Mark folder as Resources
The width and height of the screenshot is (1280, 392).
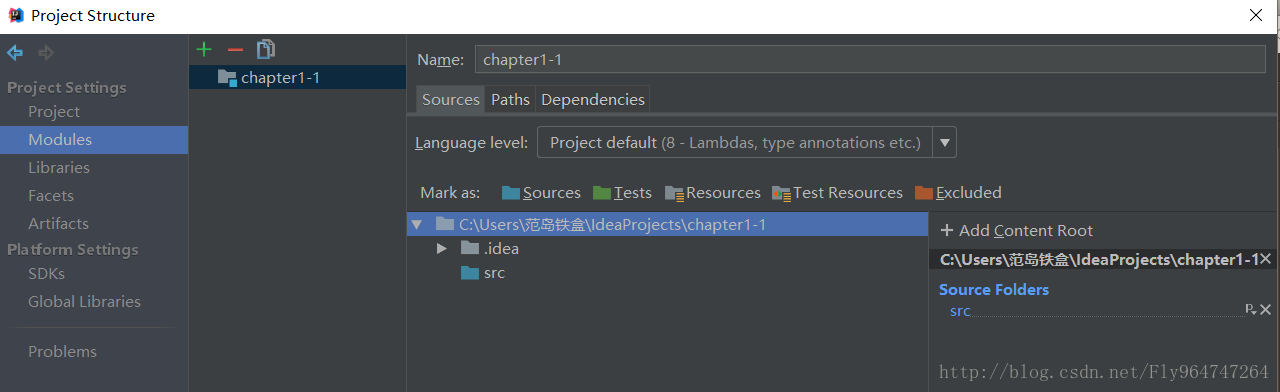713,193
